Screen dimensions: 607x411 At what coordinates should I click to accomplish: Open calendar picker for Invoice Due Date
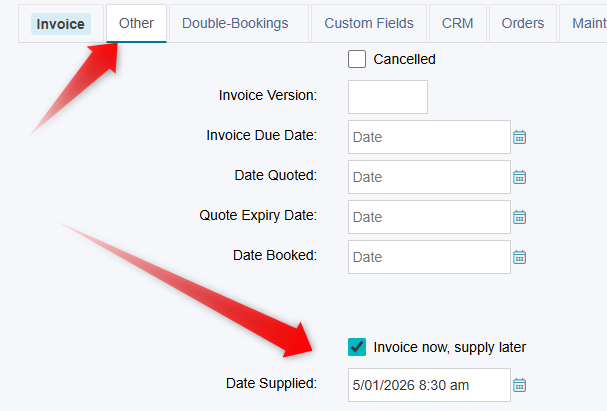[519, 137]
